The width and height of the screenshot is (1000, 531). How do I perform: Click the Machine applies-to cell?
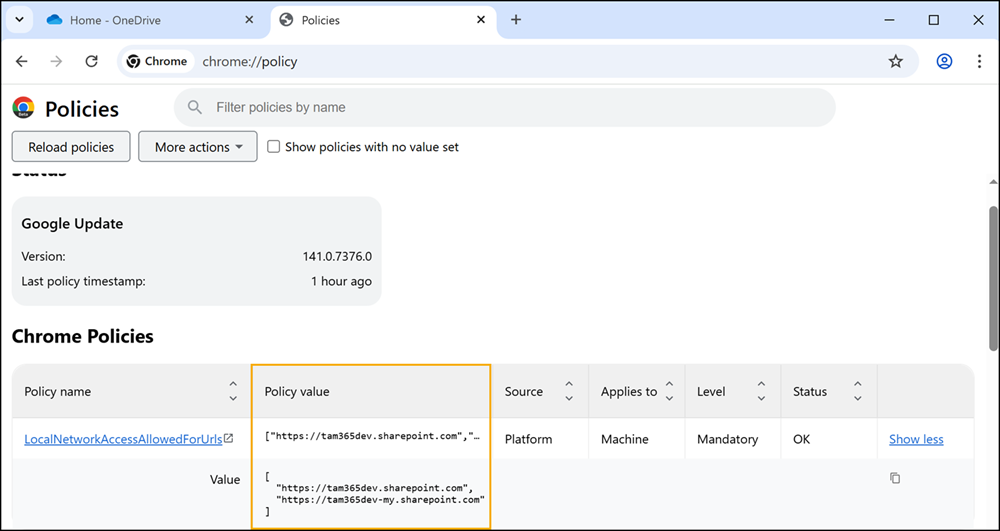coord(624,439)
